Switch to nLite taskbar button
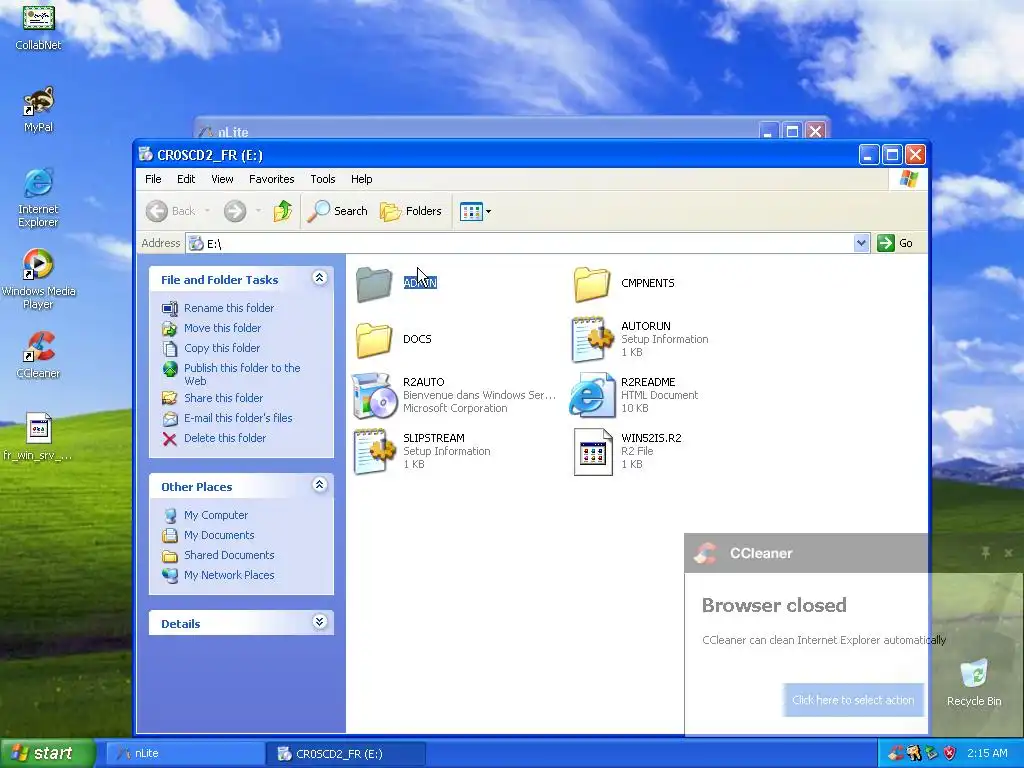 point(185,754)
